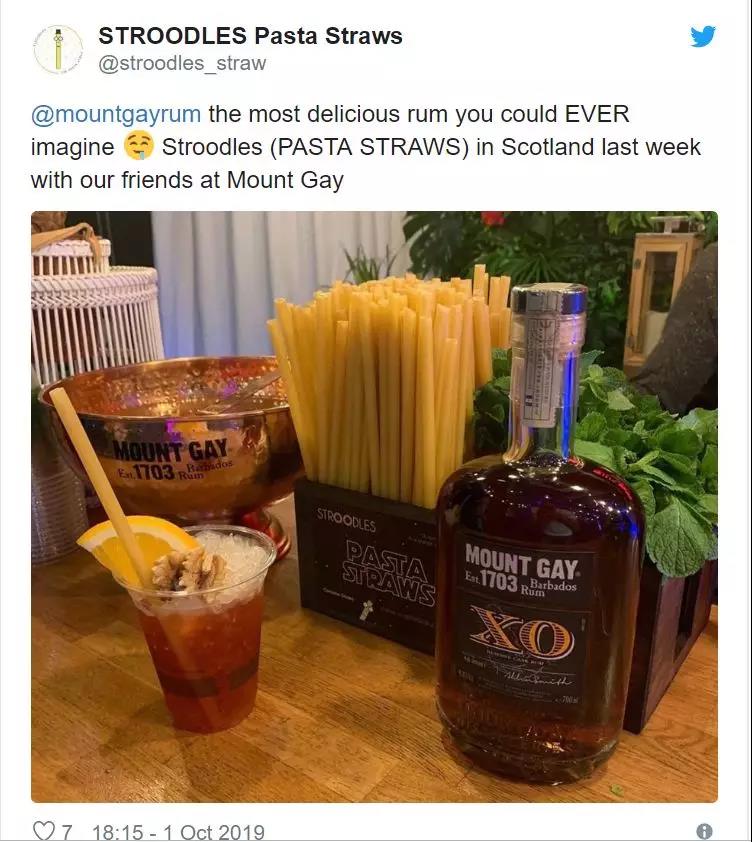Open the @mountgayrum mention

[116, 114]
